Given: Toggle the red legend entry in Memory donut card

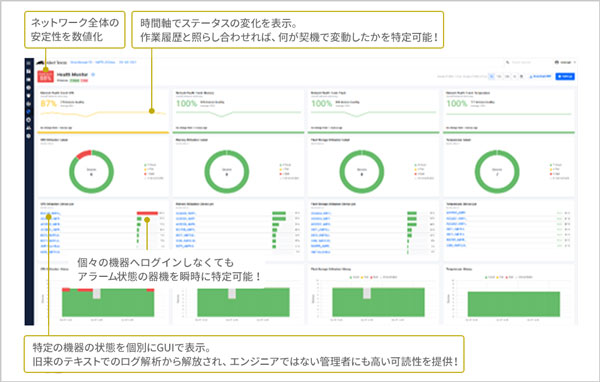Looking at the screenshot, I should [285, 174].
